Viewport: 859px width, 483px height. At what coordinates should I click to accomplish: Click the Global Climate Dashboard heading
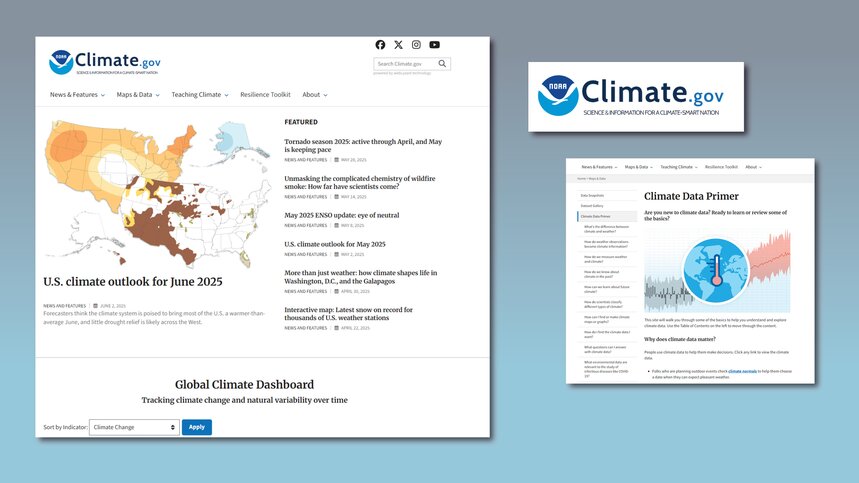point(244,384)
